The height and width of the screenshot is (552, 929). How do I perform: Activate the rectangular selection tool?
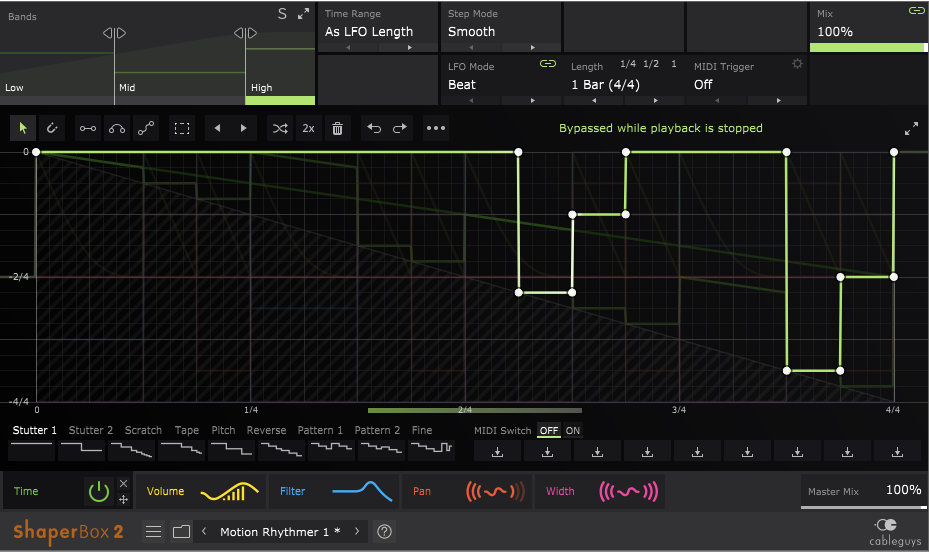182,128
